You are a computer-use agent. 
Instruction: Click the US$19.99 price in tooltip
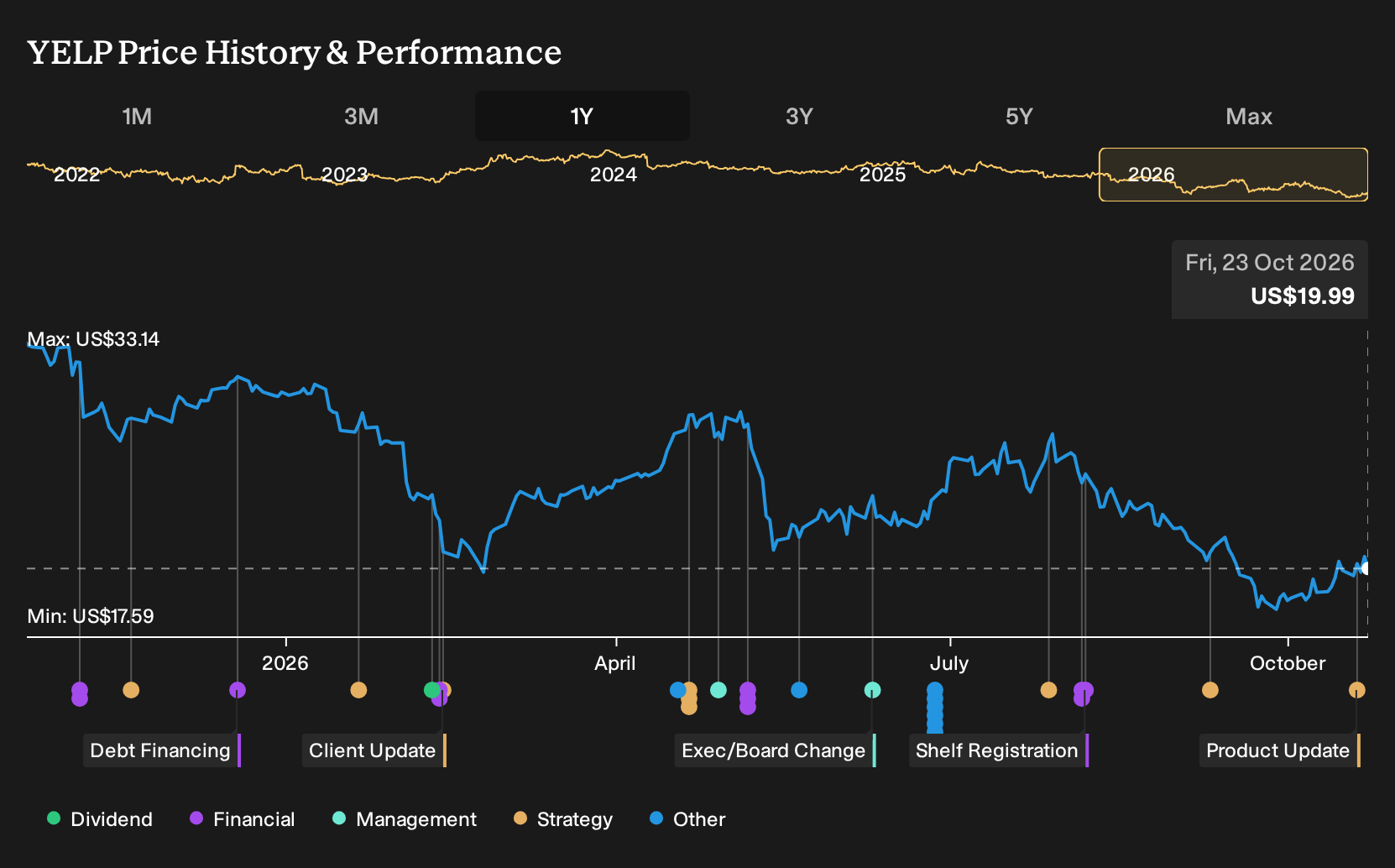(x=1303, y=296)
